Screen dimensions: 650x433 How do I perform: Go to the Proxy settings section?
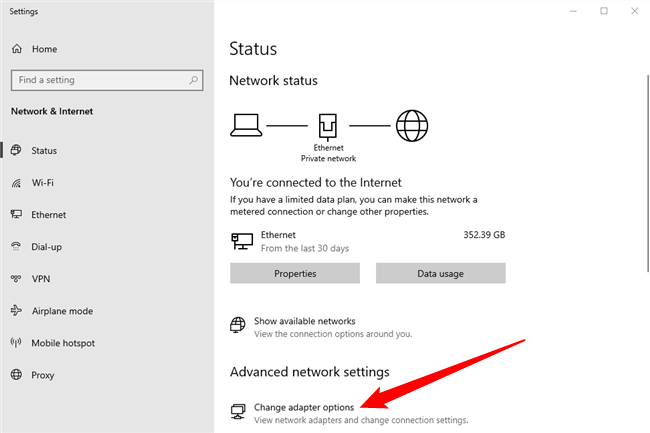pyautogui.click(x=44, y=375)
